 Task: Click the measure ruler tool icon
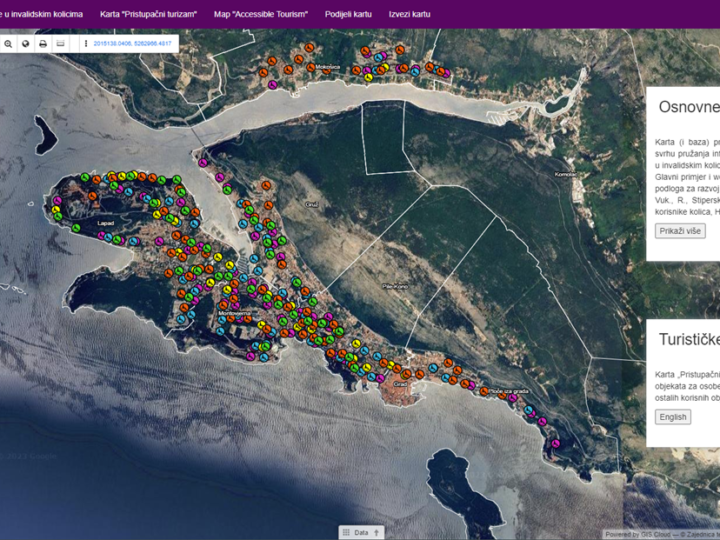[60, 44]
